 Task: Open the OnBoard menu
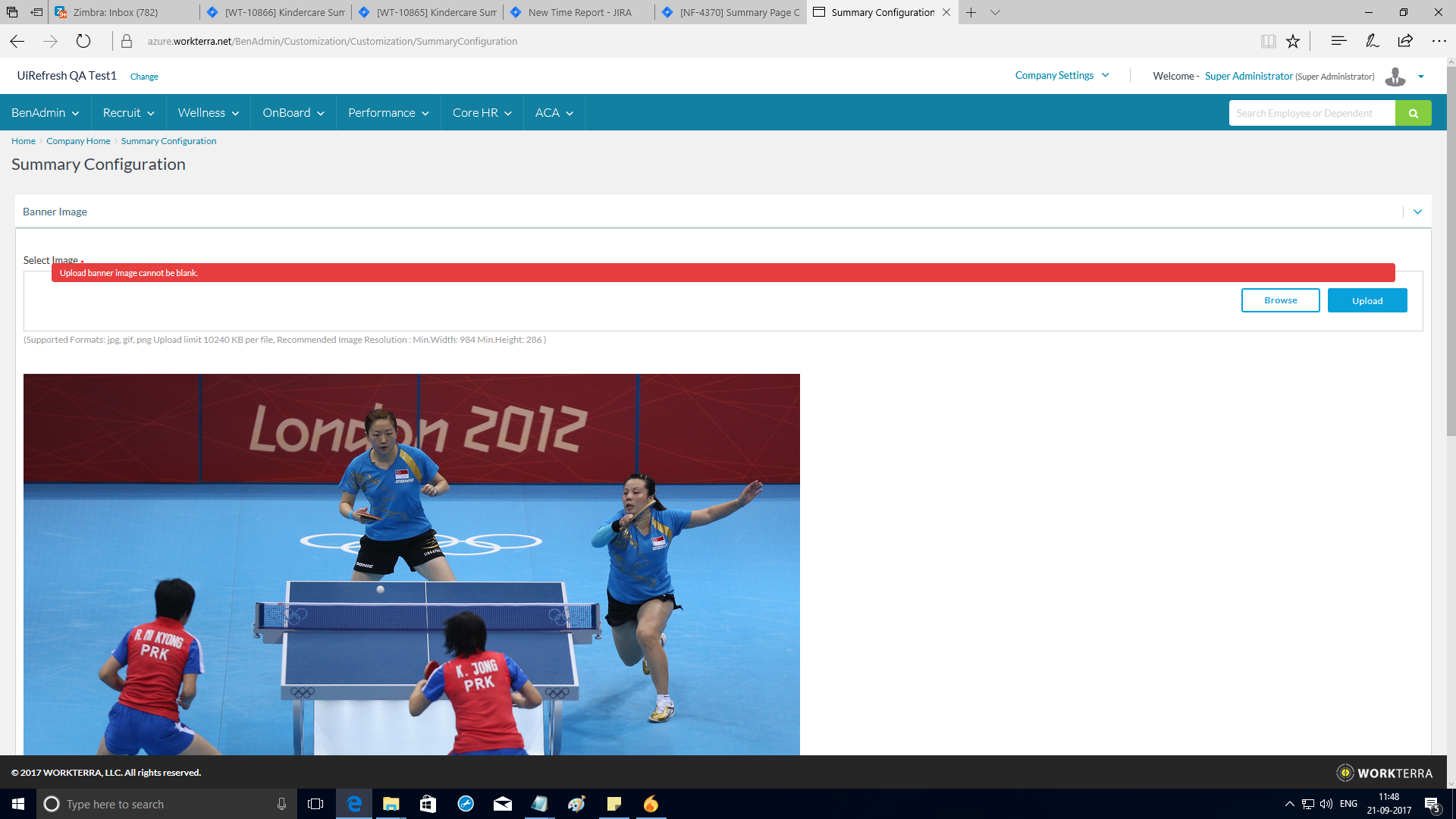293,112
